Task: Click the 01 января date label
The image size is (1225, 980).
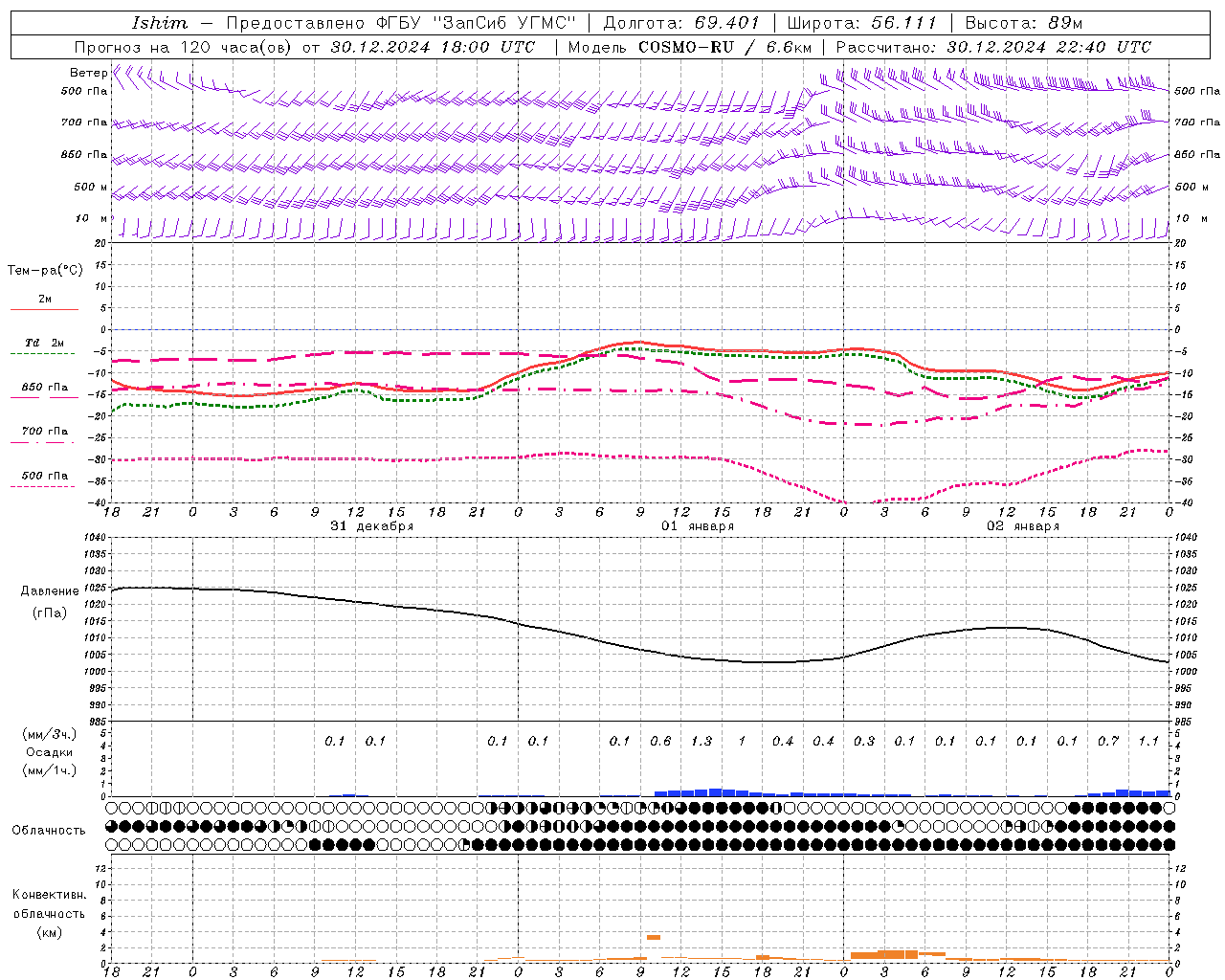Action: click(x=698, y=526)
